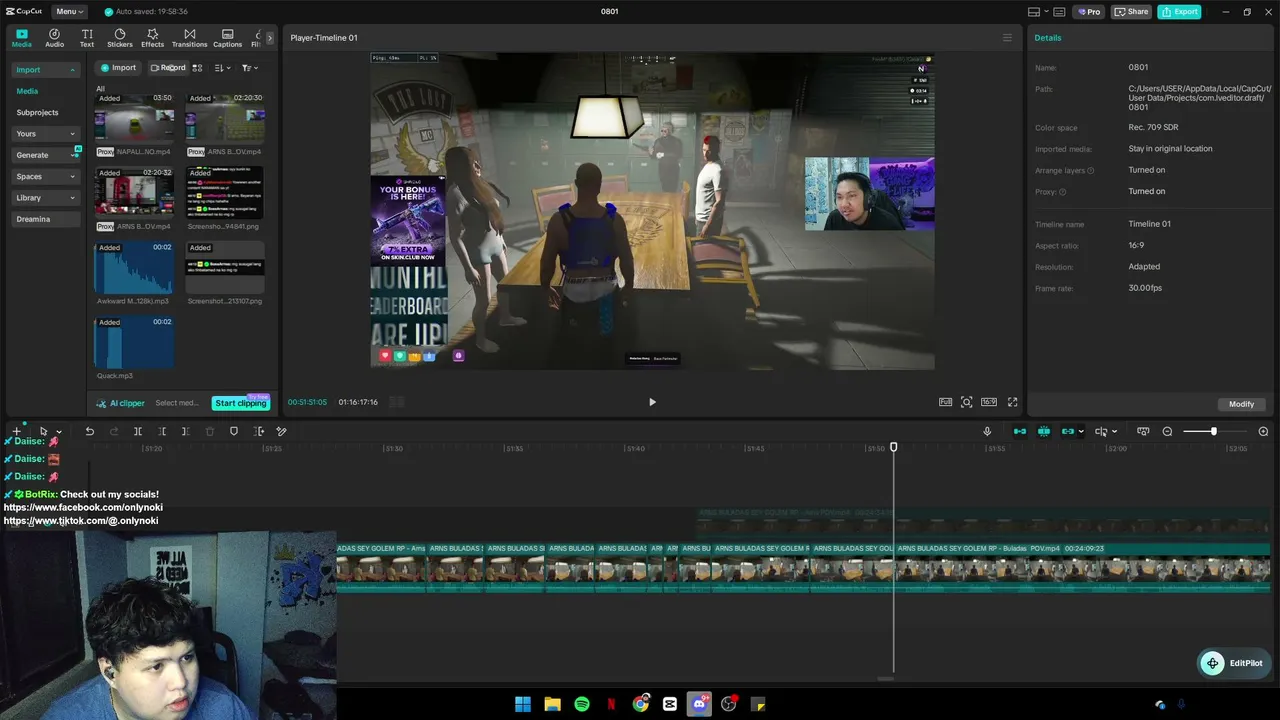Open the preview zoom magnifier

point(967,402)
